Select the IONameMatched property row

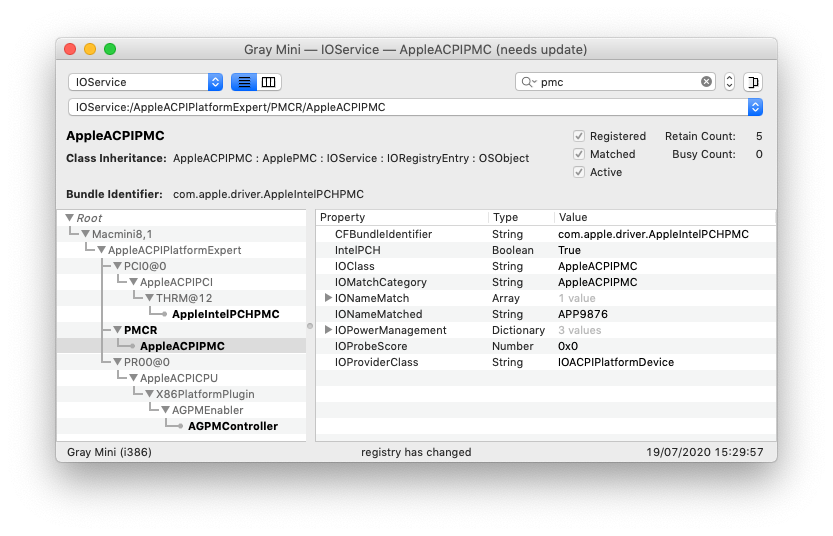(546, 314)
